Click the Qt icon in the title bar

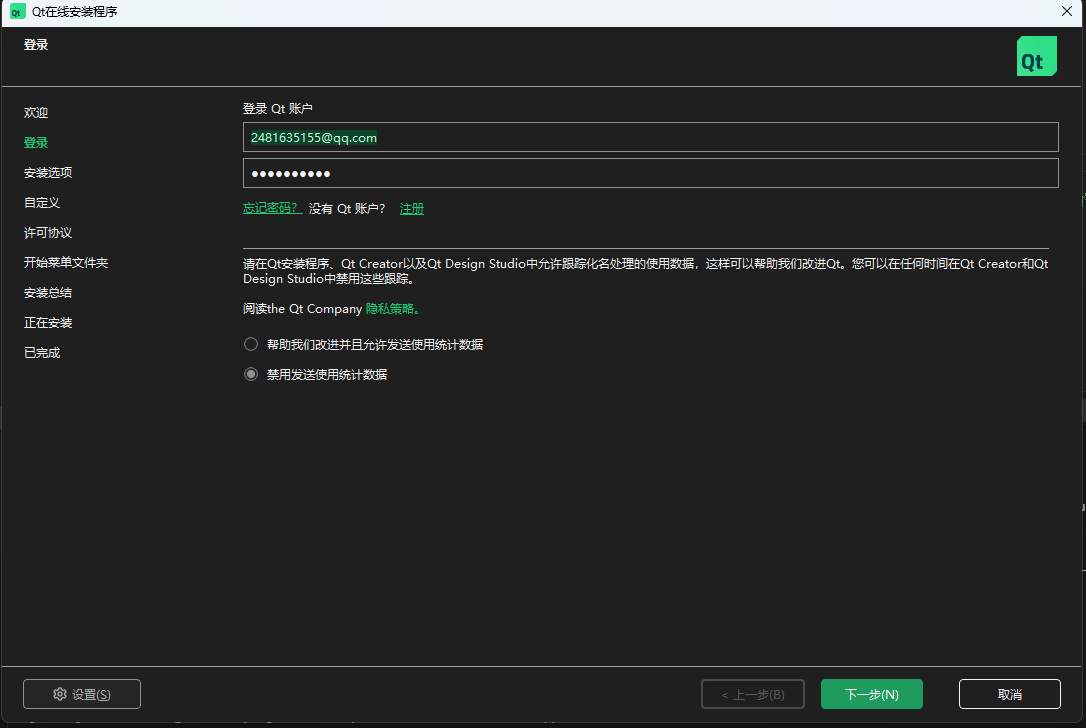tap(17, 12)
